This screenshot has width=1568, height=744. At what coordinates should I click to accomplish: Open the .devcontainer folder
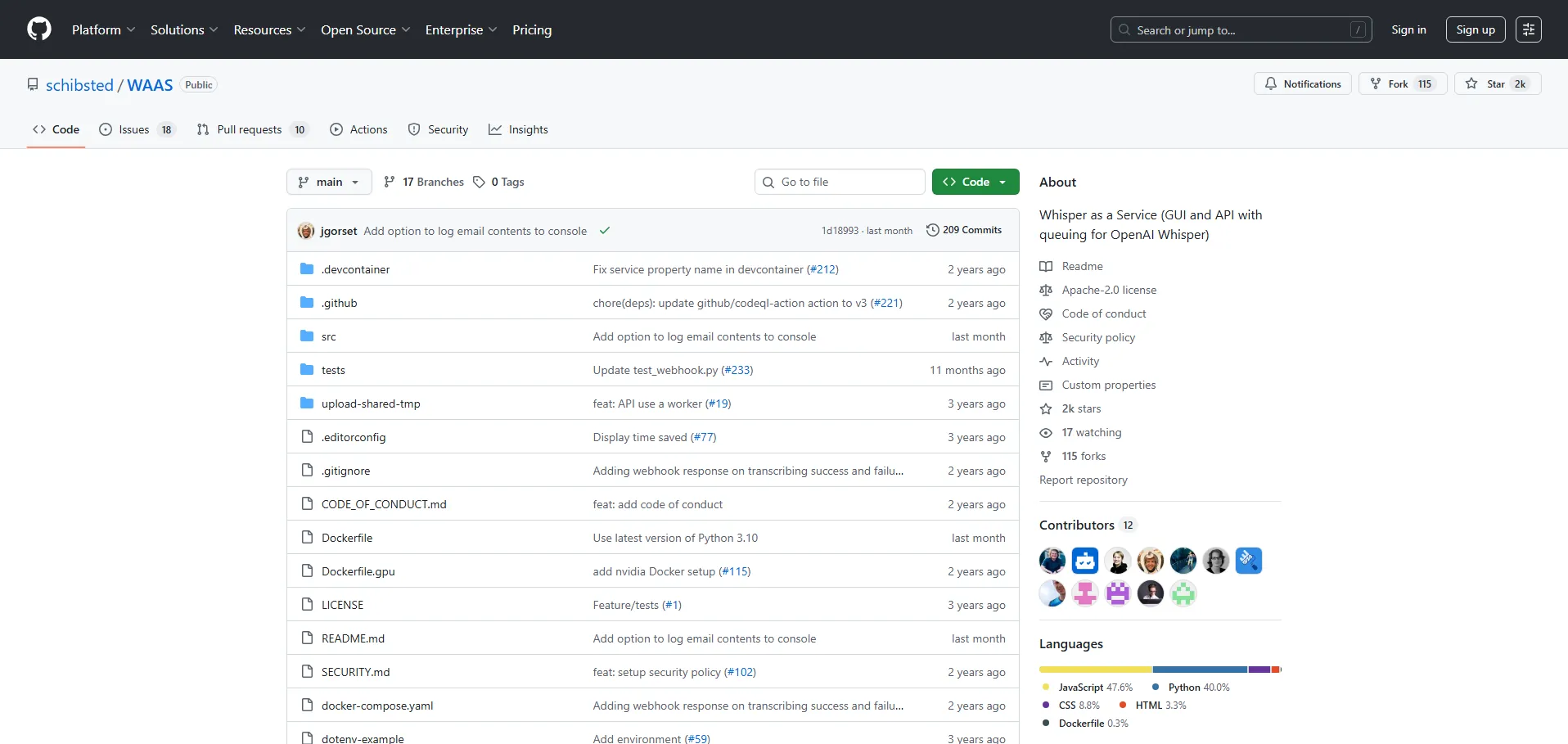point(355,269)
